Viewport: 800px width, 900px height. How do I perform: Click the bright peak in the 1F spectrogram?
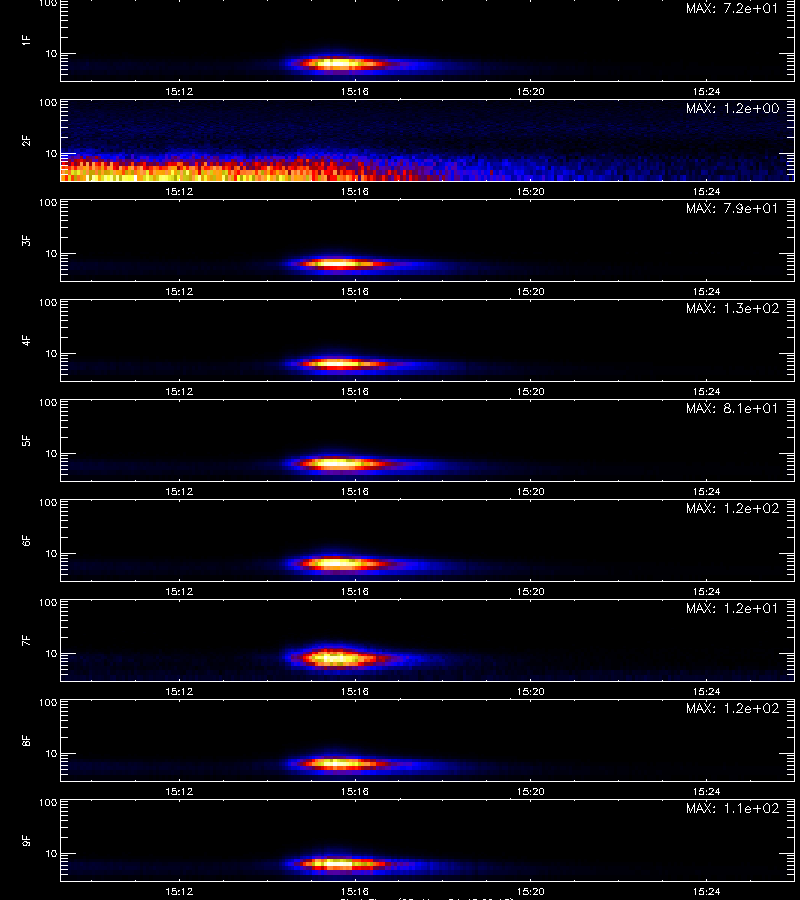[339, 64]
